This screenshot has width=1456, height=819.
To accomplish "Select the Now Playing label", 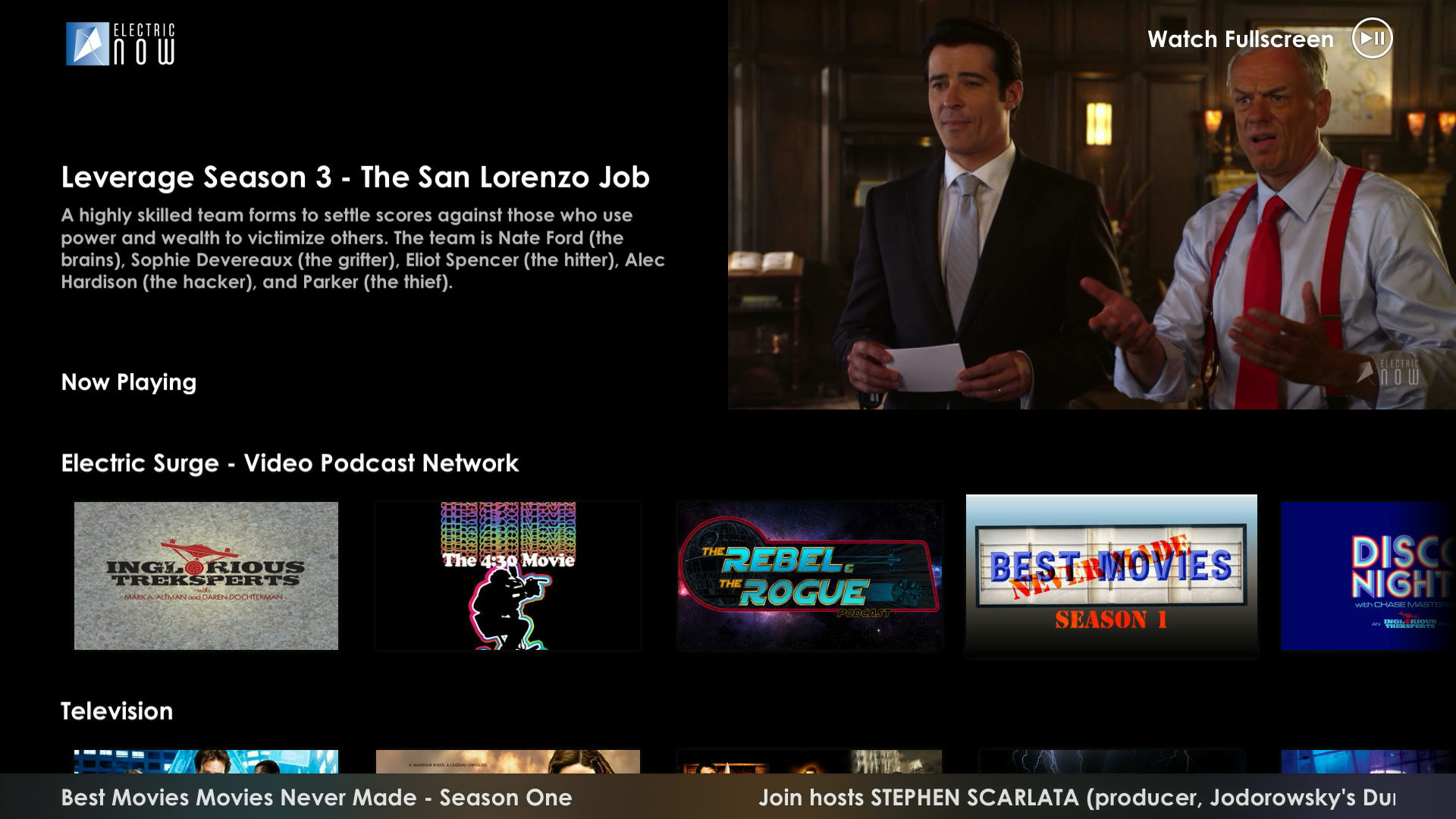I will [129, 382].
